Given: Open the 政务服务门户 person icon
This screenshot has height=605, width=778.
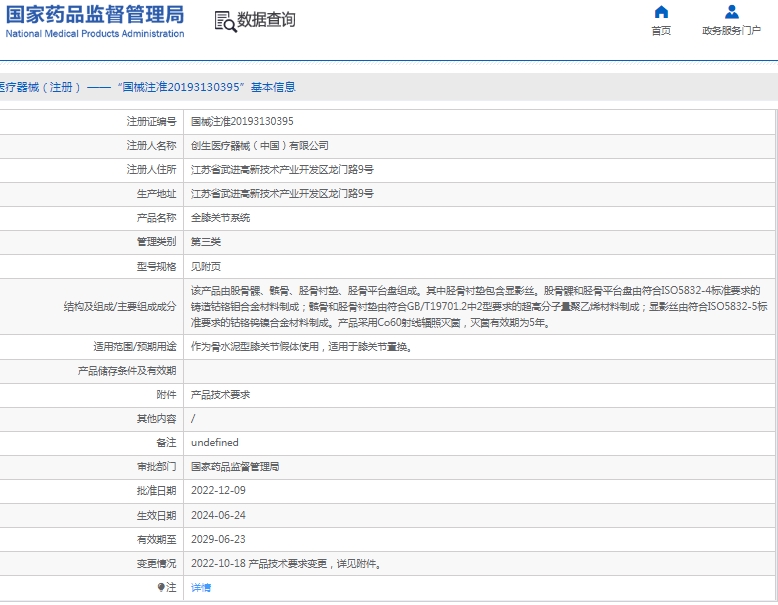Looking at the screenshot, I should point(732,12).
